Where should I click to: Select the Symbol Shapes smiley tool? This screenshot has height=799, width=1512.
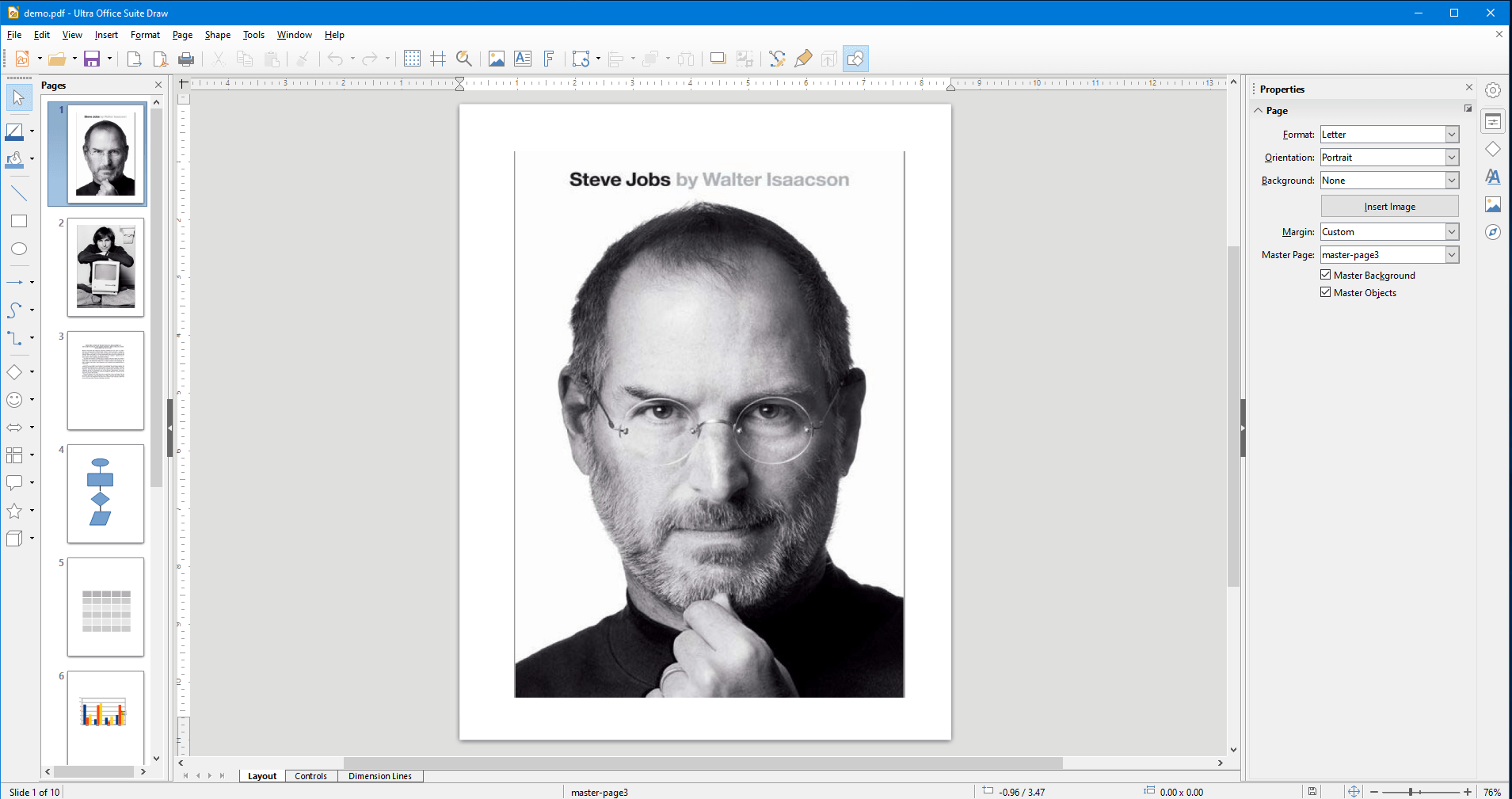tap(14, 400)
